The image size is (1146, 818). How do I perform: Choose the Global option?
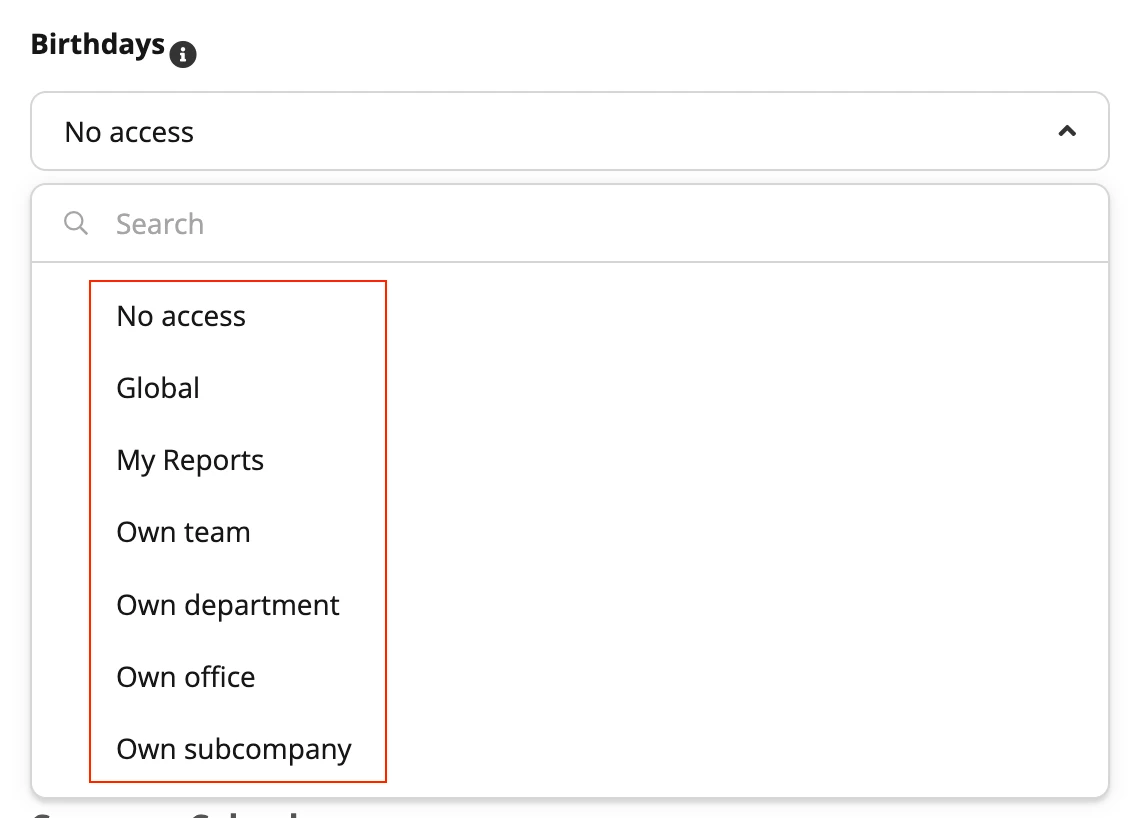click(158, 388)
